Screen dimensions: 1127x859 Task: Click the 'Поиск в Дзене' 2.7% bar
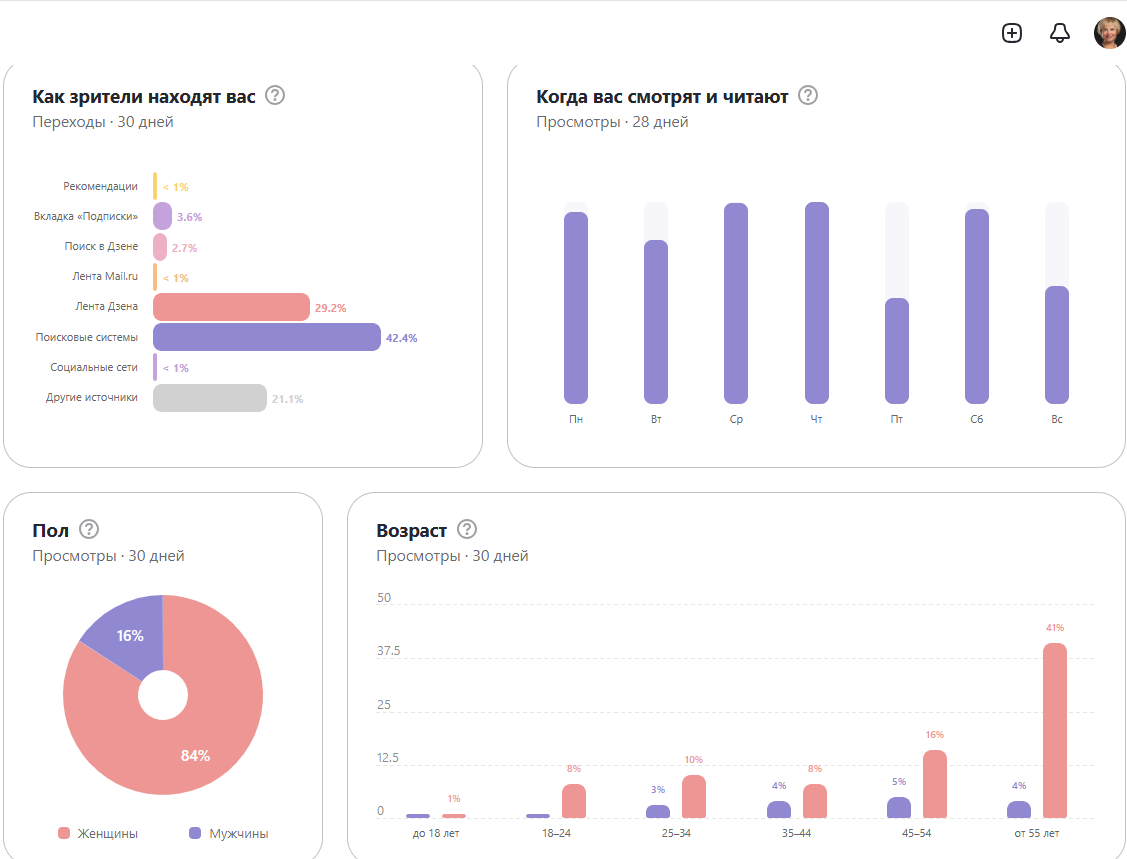(160, 247)
